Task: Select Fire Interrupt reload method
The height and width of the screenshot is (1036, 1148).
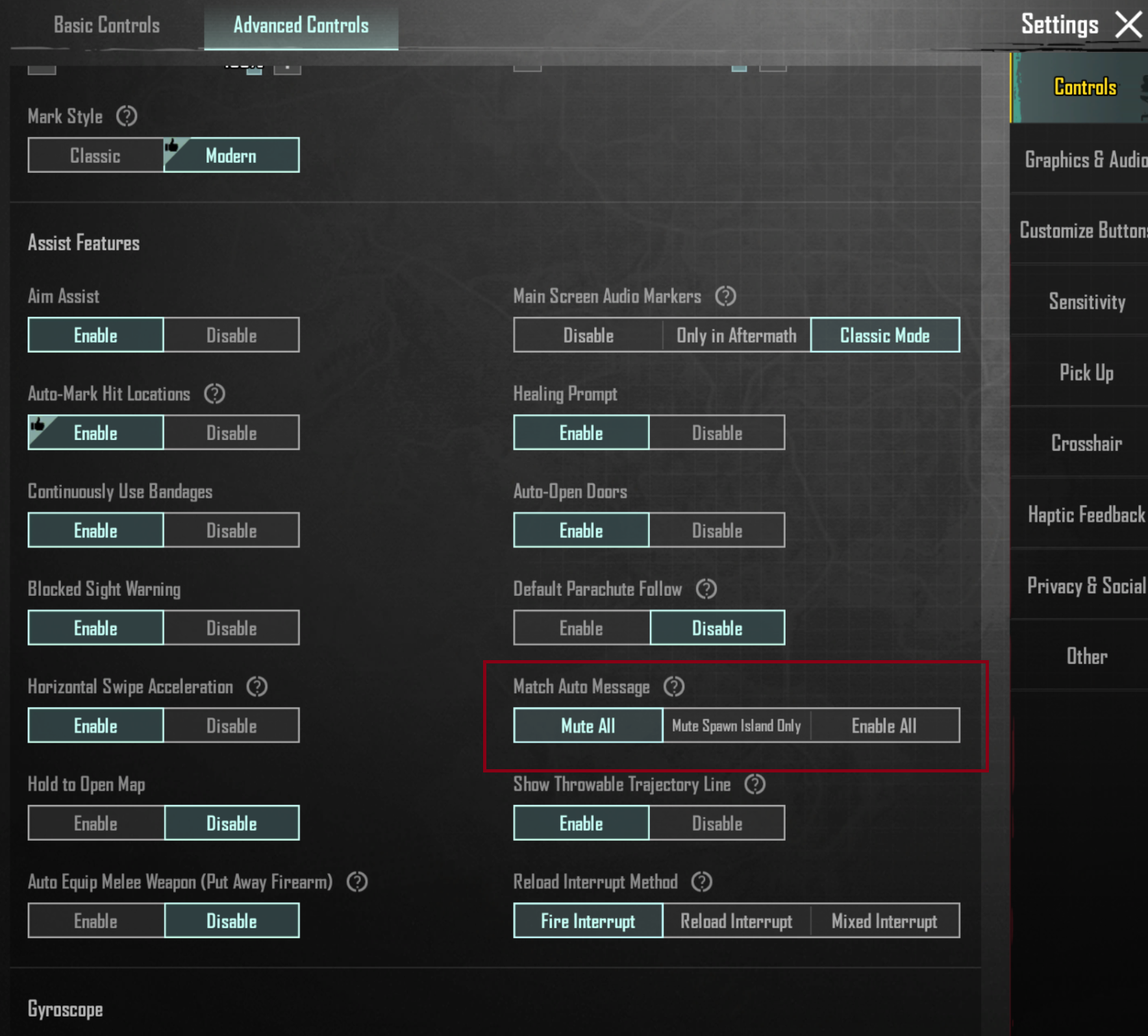Action: [588, 920]
